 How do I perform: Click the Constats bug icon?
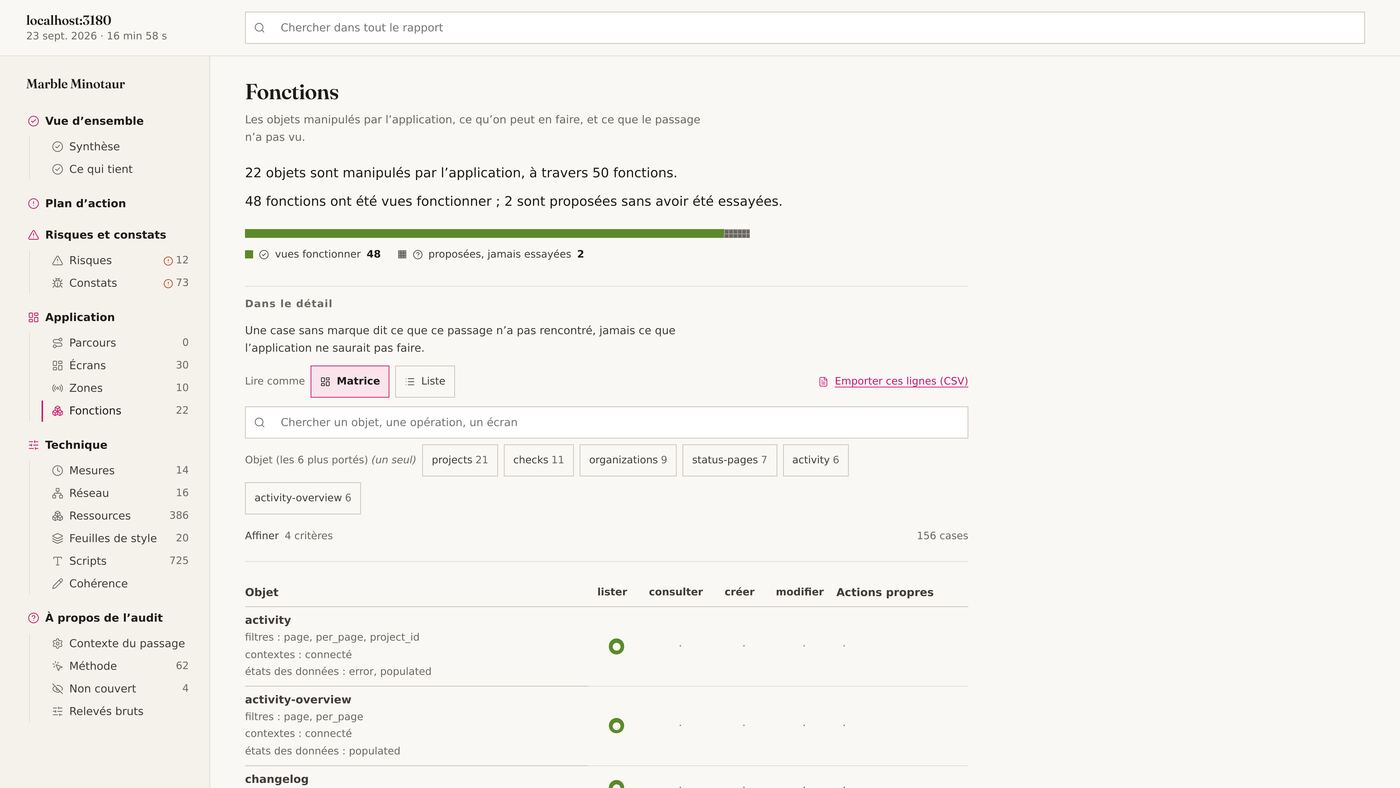coord(57,283)
